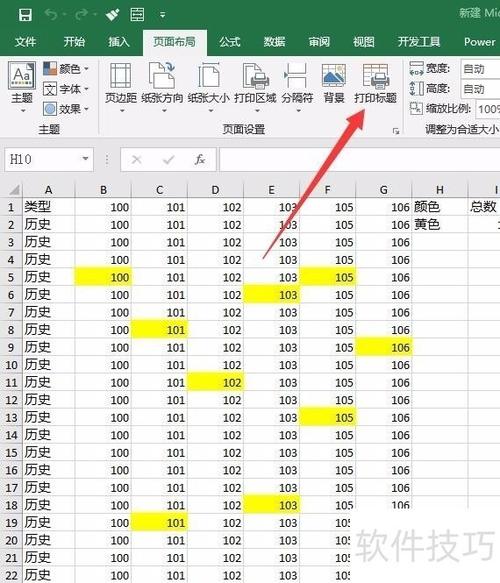Select row 1 header
This screenshot has width=500, height=583.
tap(11, 207)
